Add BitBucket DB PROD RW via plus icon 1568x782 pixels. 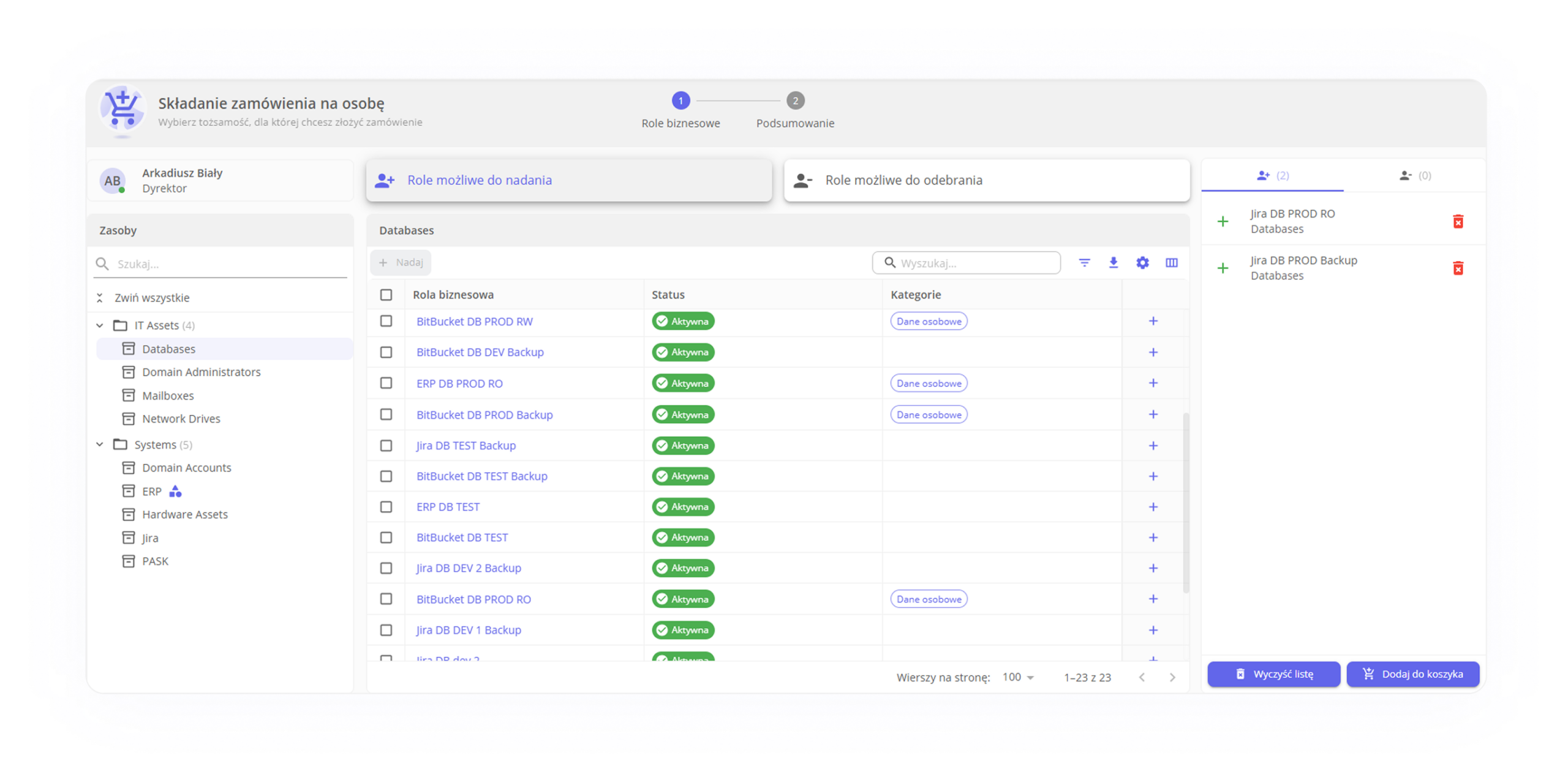click(x=1153, y=321)
